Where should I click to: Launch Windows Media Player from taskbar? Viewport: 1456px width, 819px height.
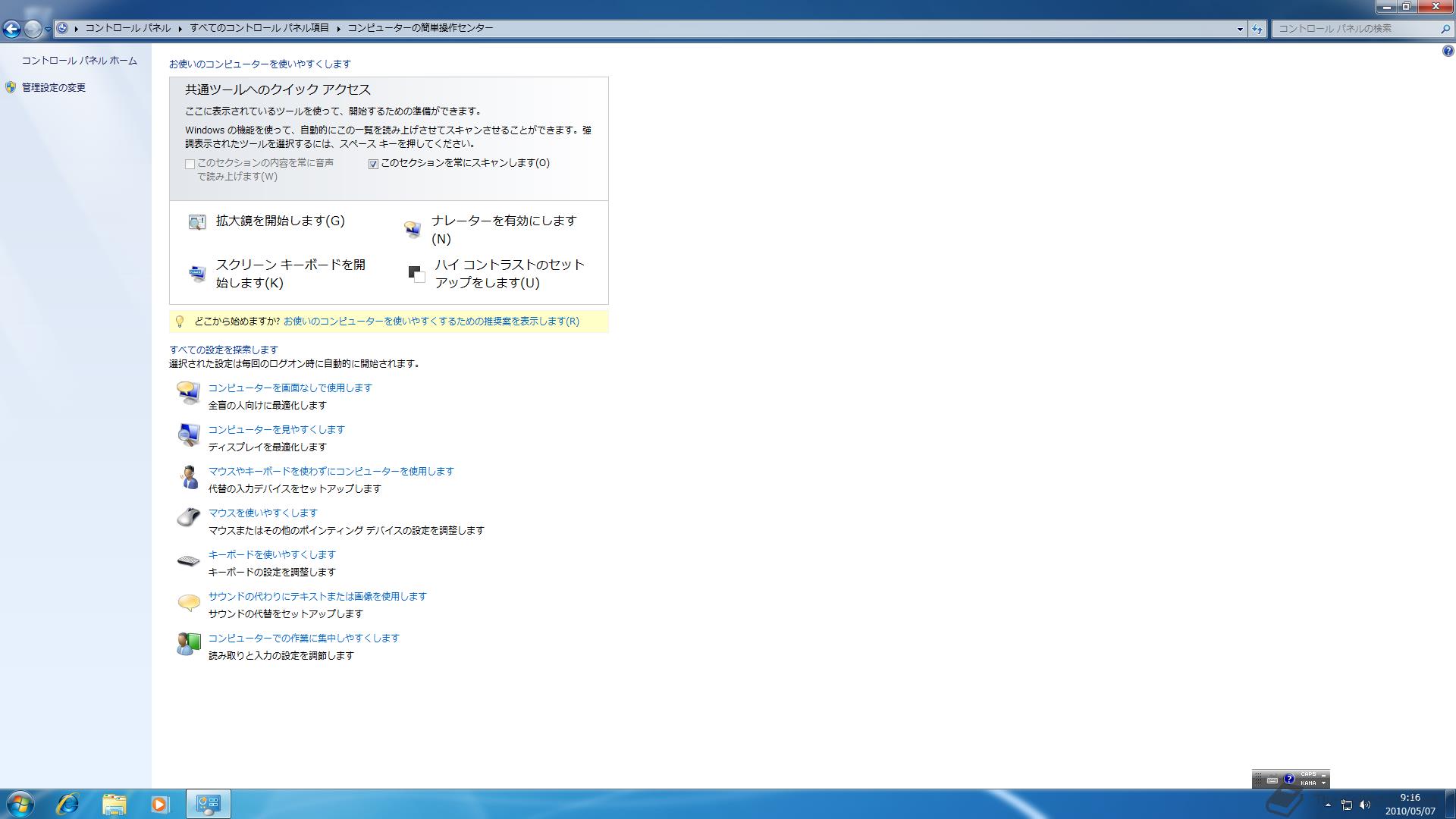[159, 804]
